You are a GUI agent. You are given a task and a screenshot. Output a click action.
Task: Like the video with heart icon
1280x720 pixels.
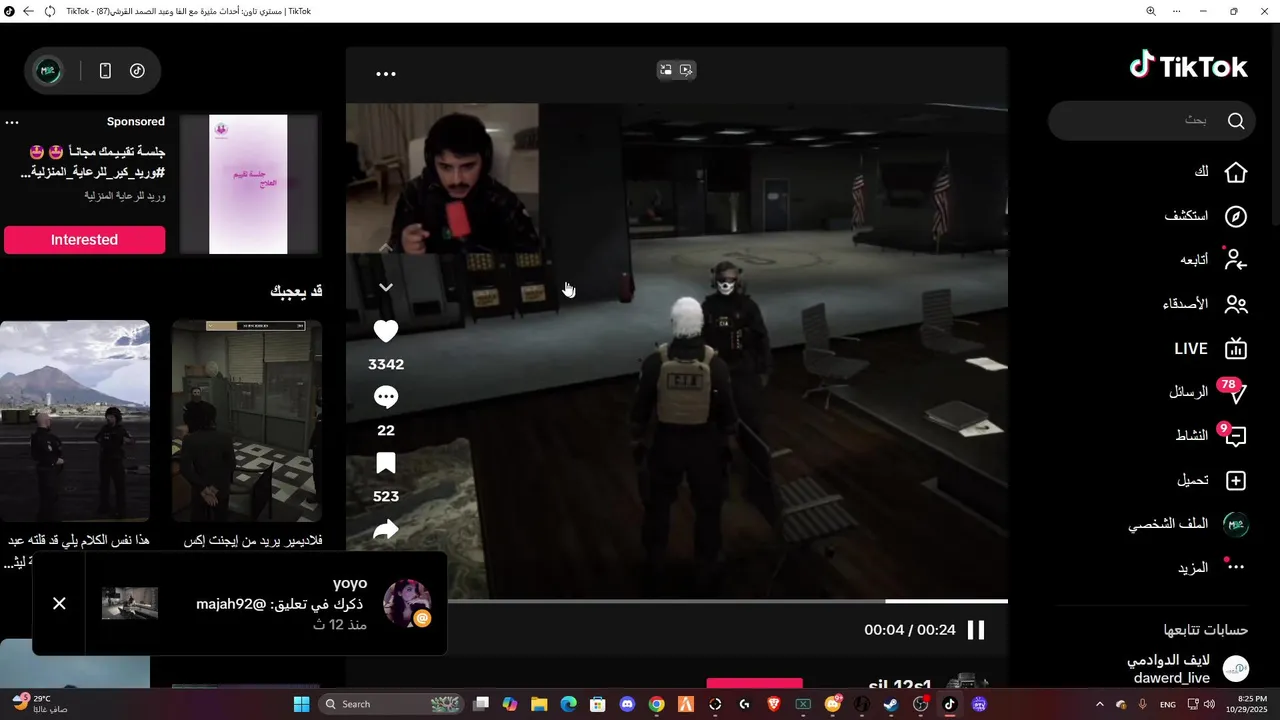click(386, 331)
